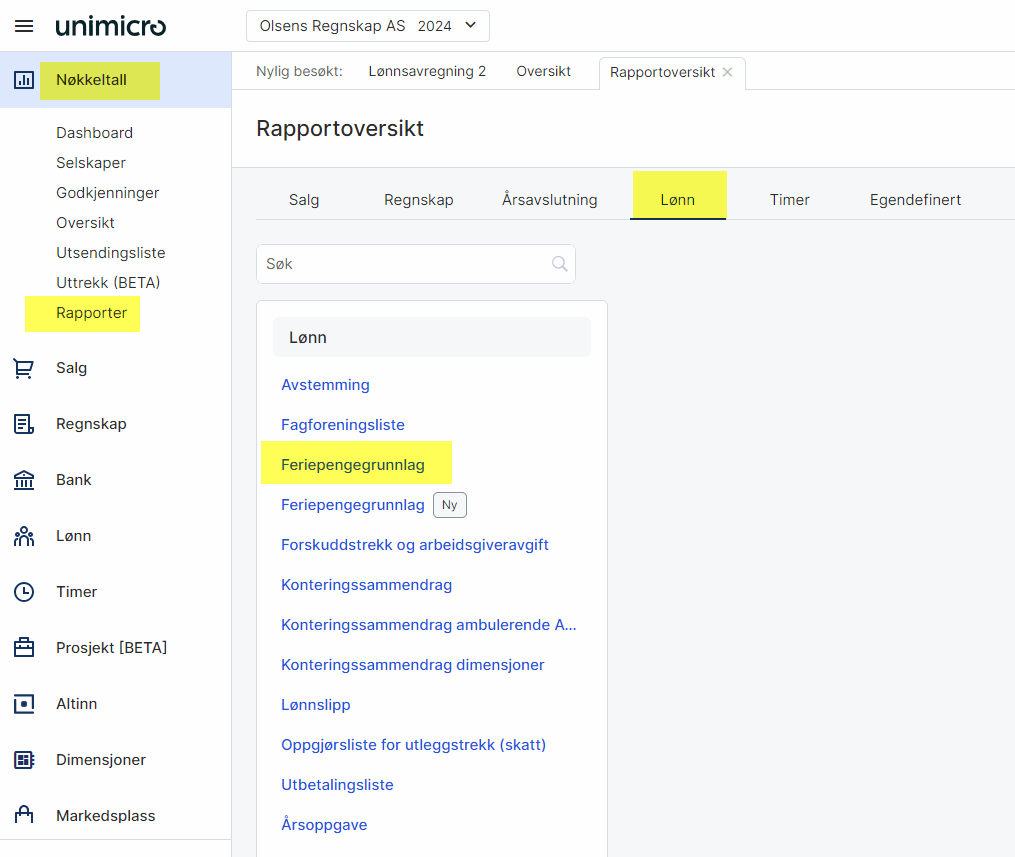
Task: Switch to the Egendefinert tab
Action: tap(915, 200)
